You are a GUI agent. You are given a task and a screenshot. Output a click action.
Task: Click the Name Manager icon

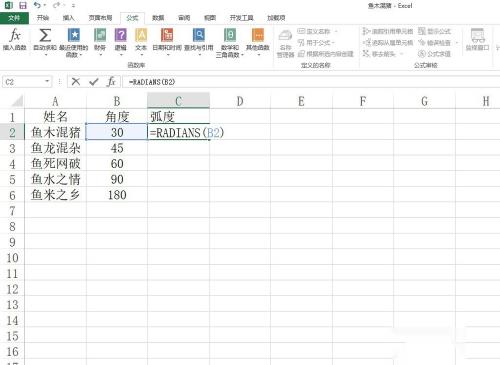coord(285,36)
